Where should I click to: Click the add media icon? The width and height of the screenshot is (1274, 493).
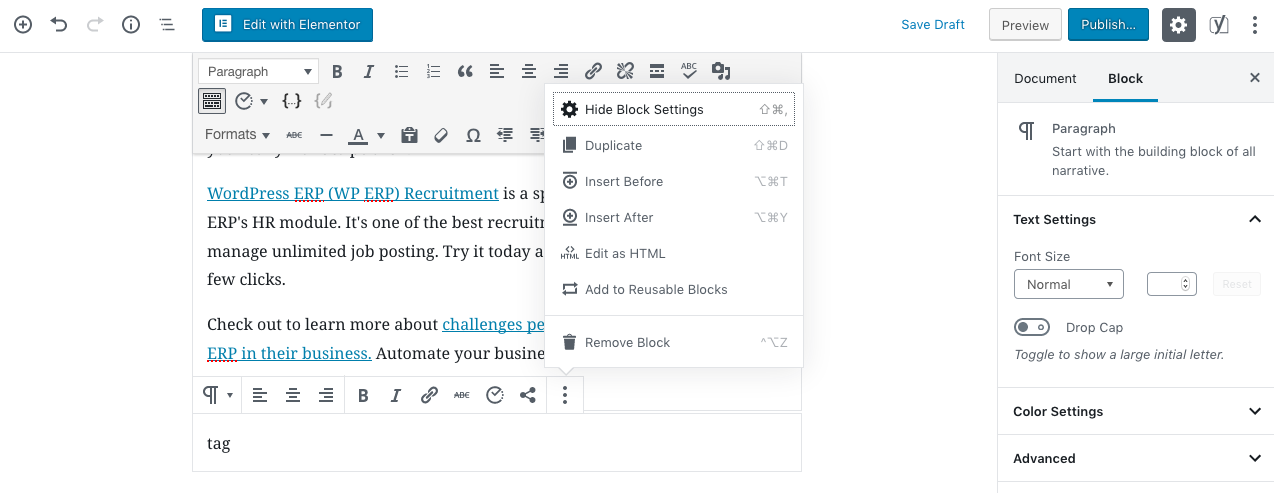(721, 71)
